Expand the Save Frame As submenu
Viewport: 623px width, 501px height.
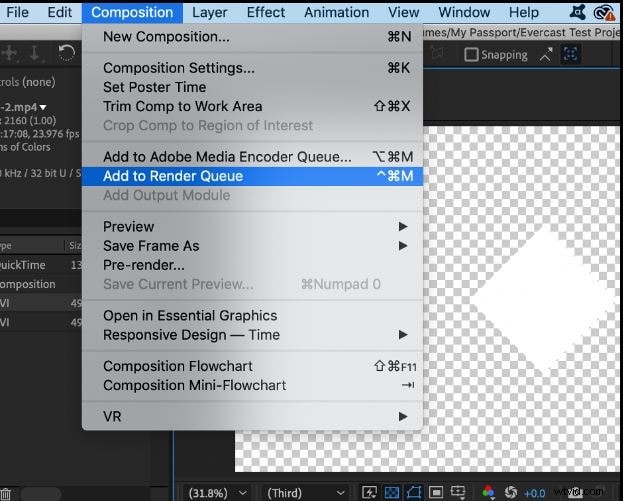(252, 246)
